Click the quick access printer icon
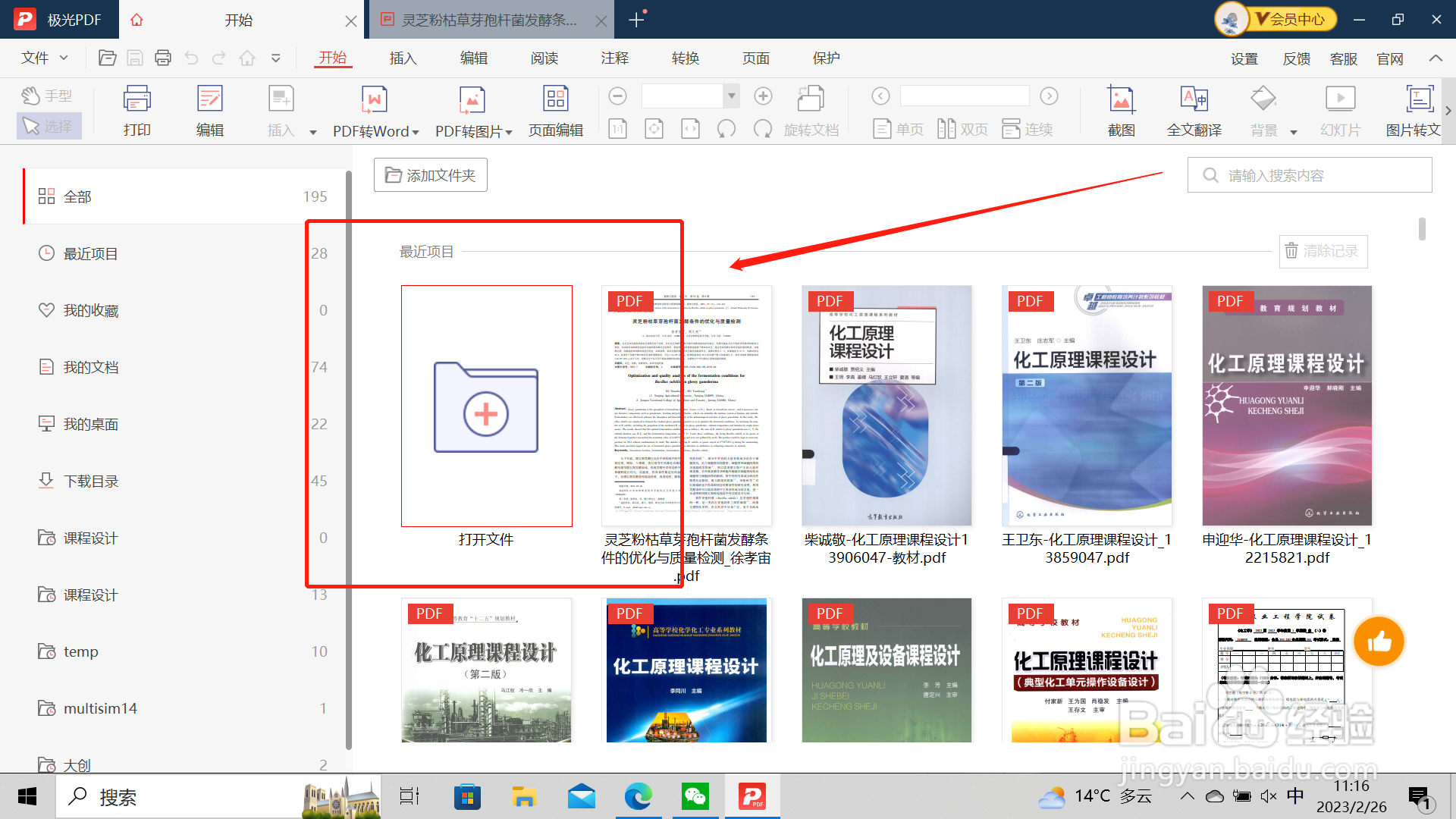1456x819 pixels. coord(163,58)
